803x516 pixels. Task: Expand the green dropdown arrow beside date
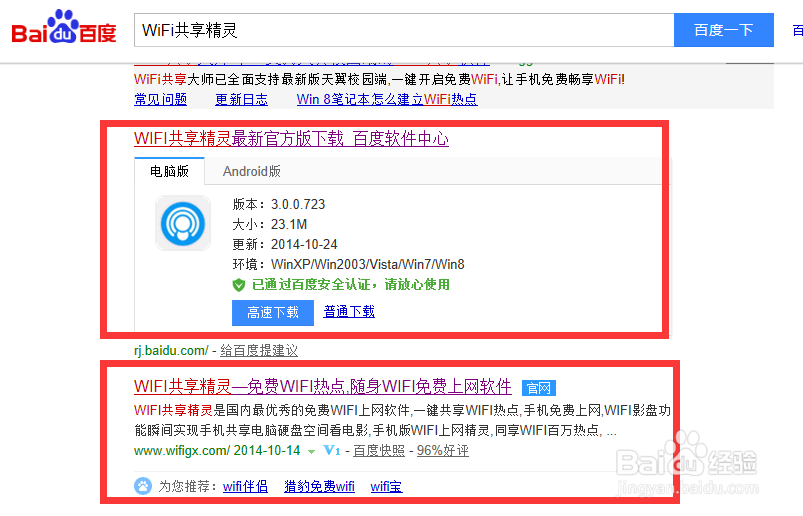pos(311,452)
